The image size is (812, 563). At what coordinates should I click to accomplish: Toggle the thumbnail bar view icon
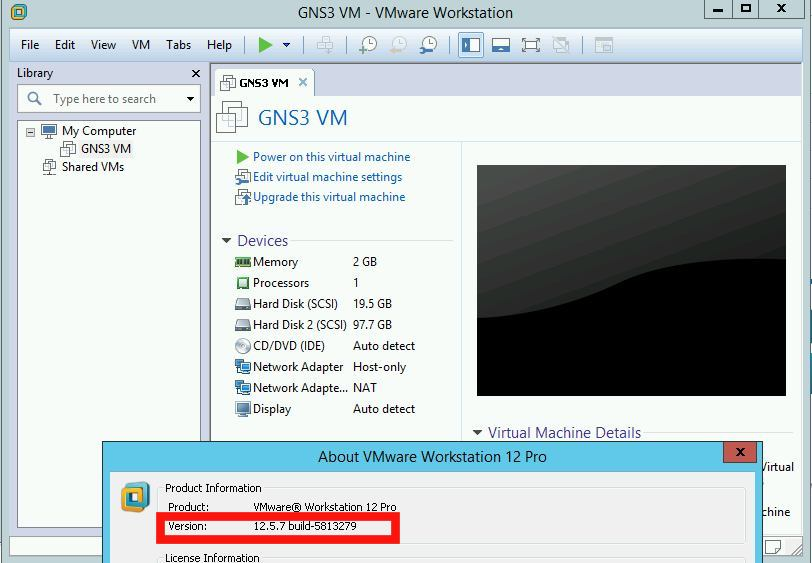[501, 45]
